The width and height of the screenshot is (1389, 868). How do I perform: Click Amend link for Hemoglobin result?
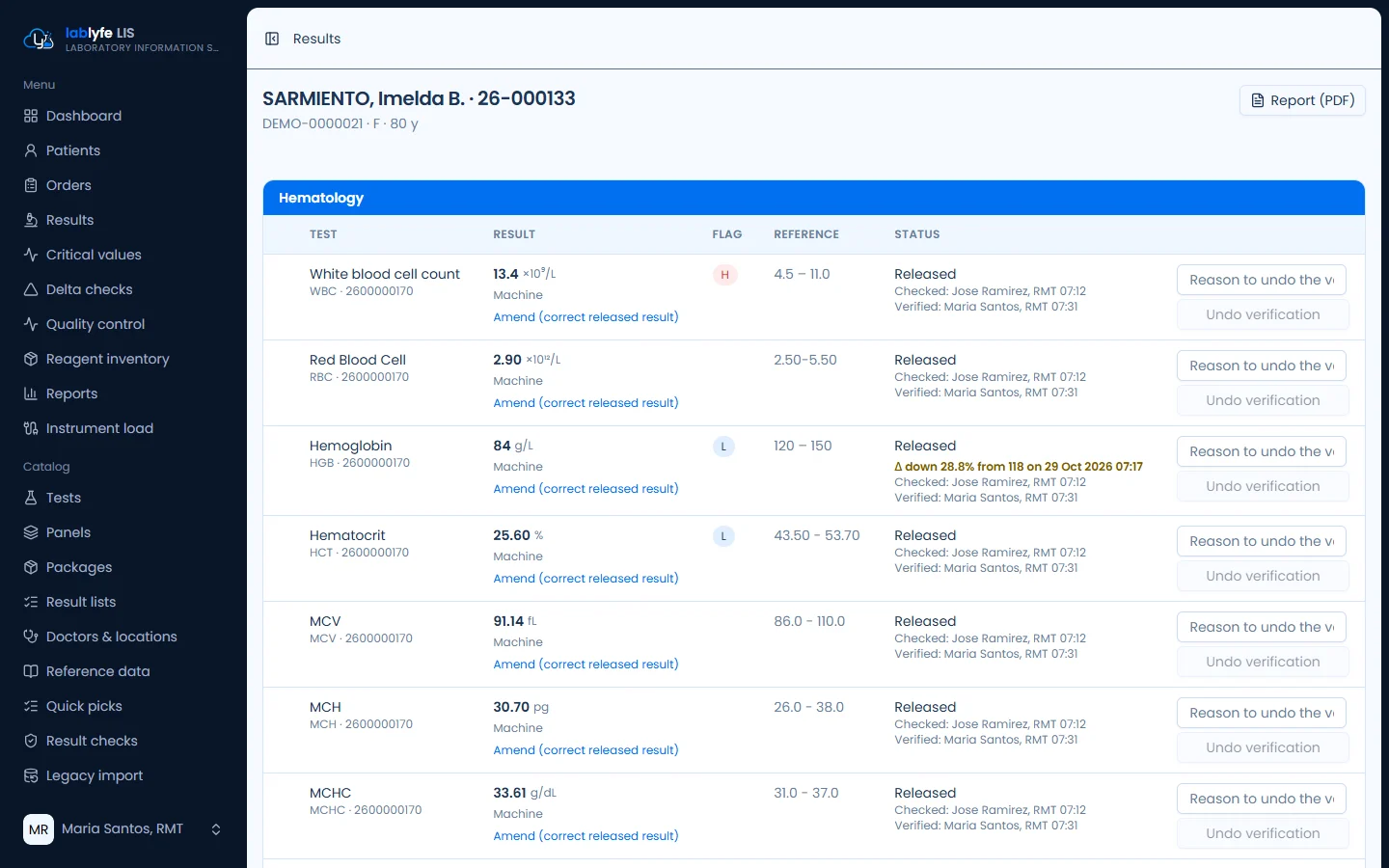point(586,489)
